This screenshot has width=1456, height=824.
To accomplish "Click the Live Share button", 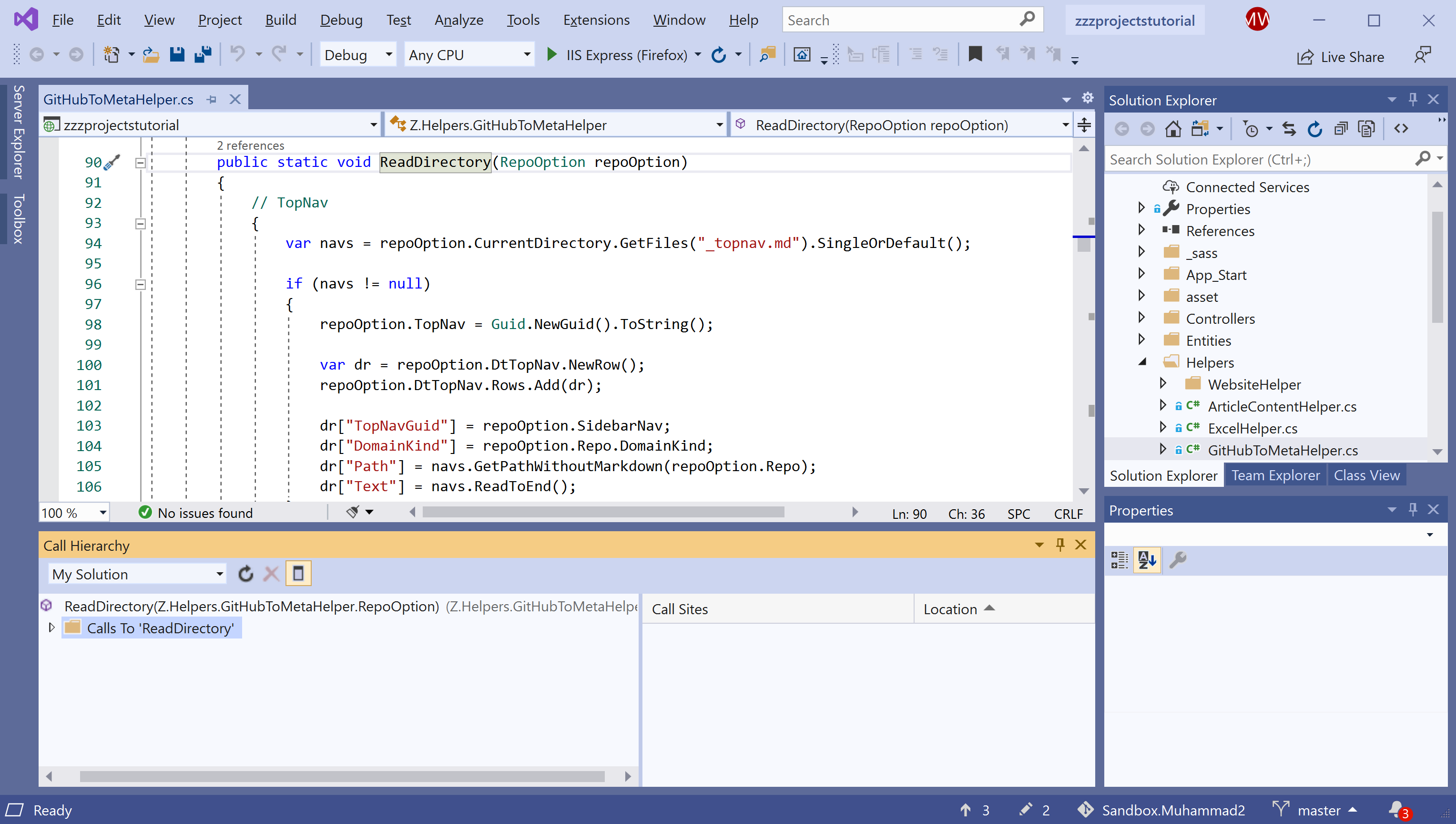I will coord(1341,57).
